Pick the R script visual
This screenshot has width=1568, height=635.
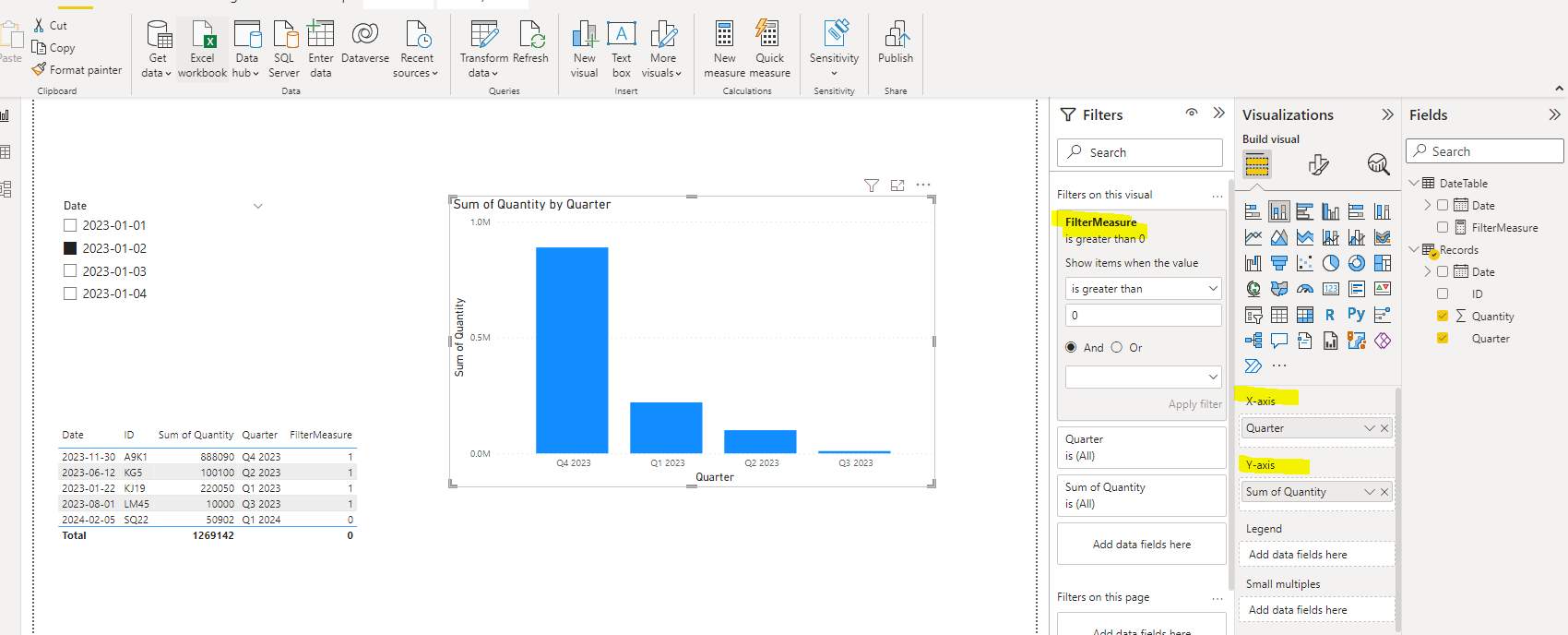1330,315
